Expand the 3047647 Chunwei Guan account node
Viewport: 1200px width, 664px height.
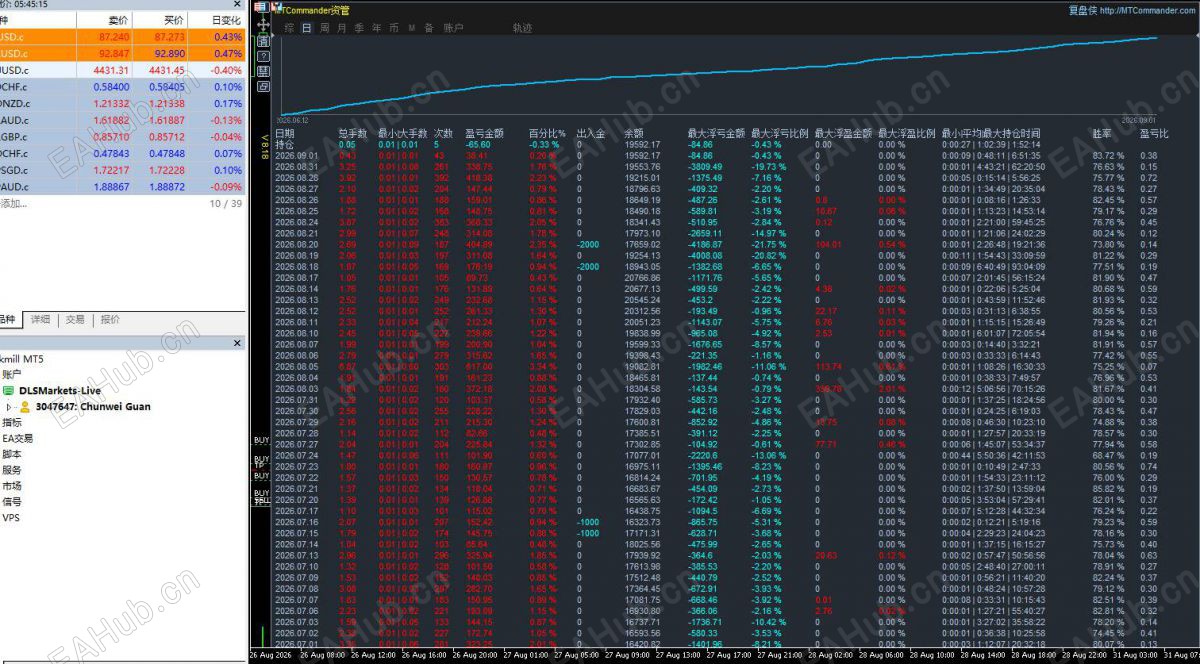point(9,407)
